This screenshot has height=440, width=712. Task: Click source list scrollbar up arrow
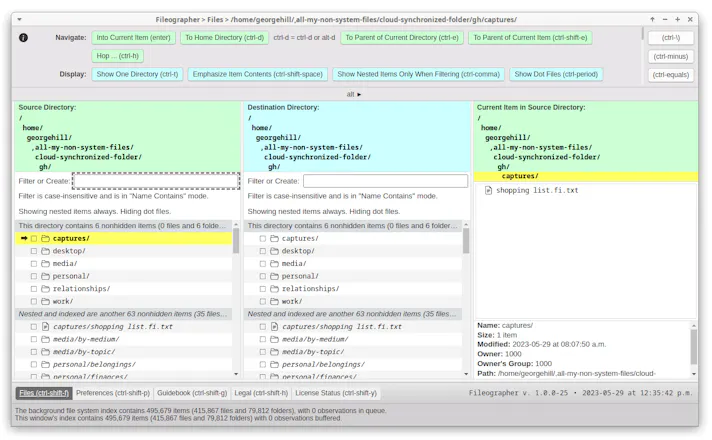point(236,225)
